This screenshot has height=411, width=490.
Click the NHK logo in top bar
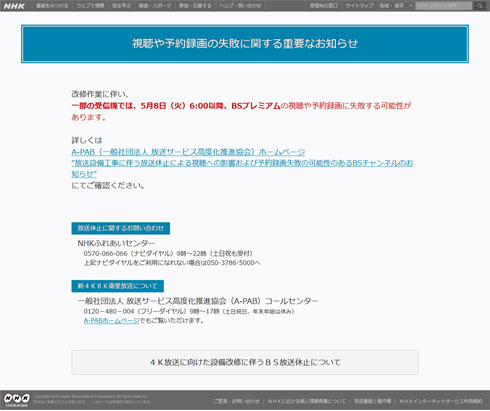pos(14,6)
